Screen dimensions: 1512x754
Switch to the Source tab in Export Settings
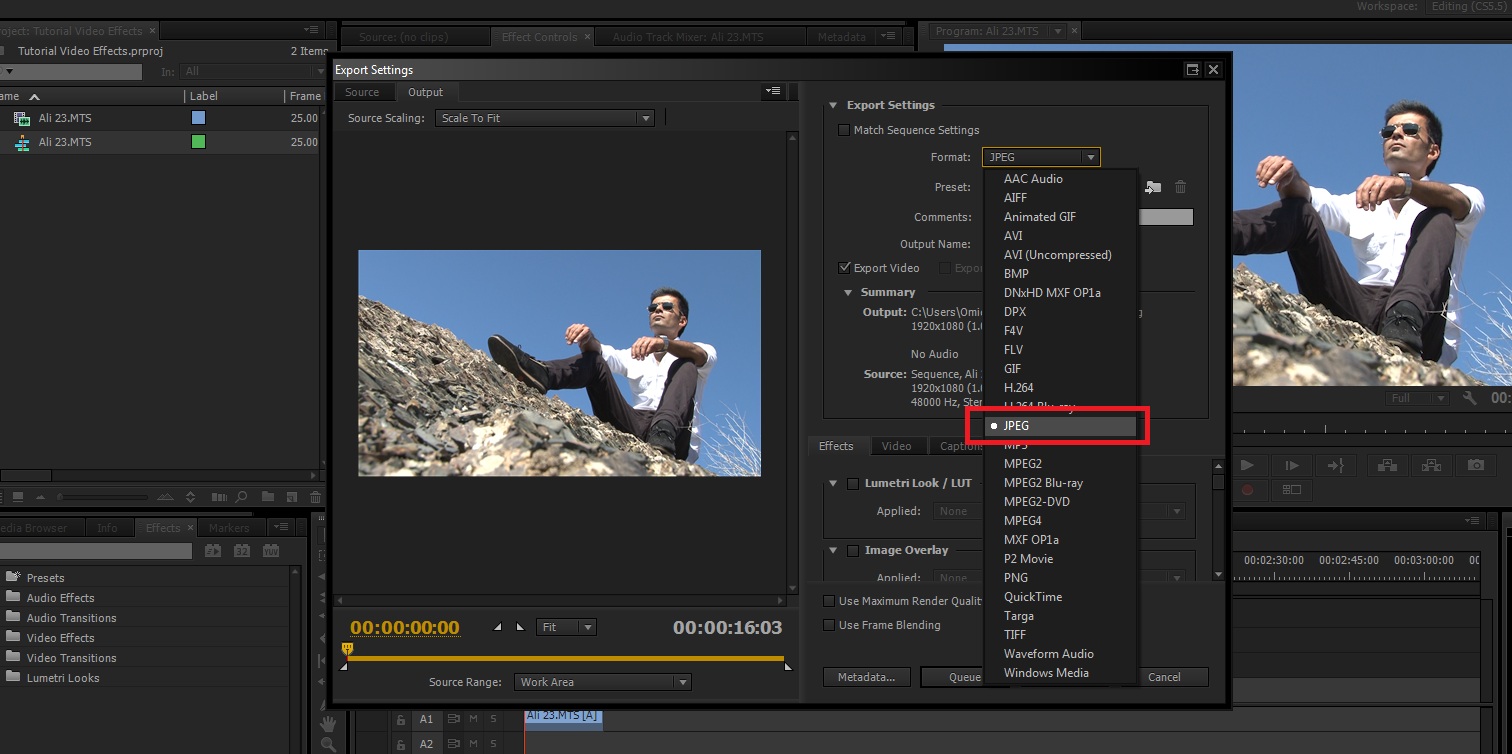pos(362,92)
